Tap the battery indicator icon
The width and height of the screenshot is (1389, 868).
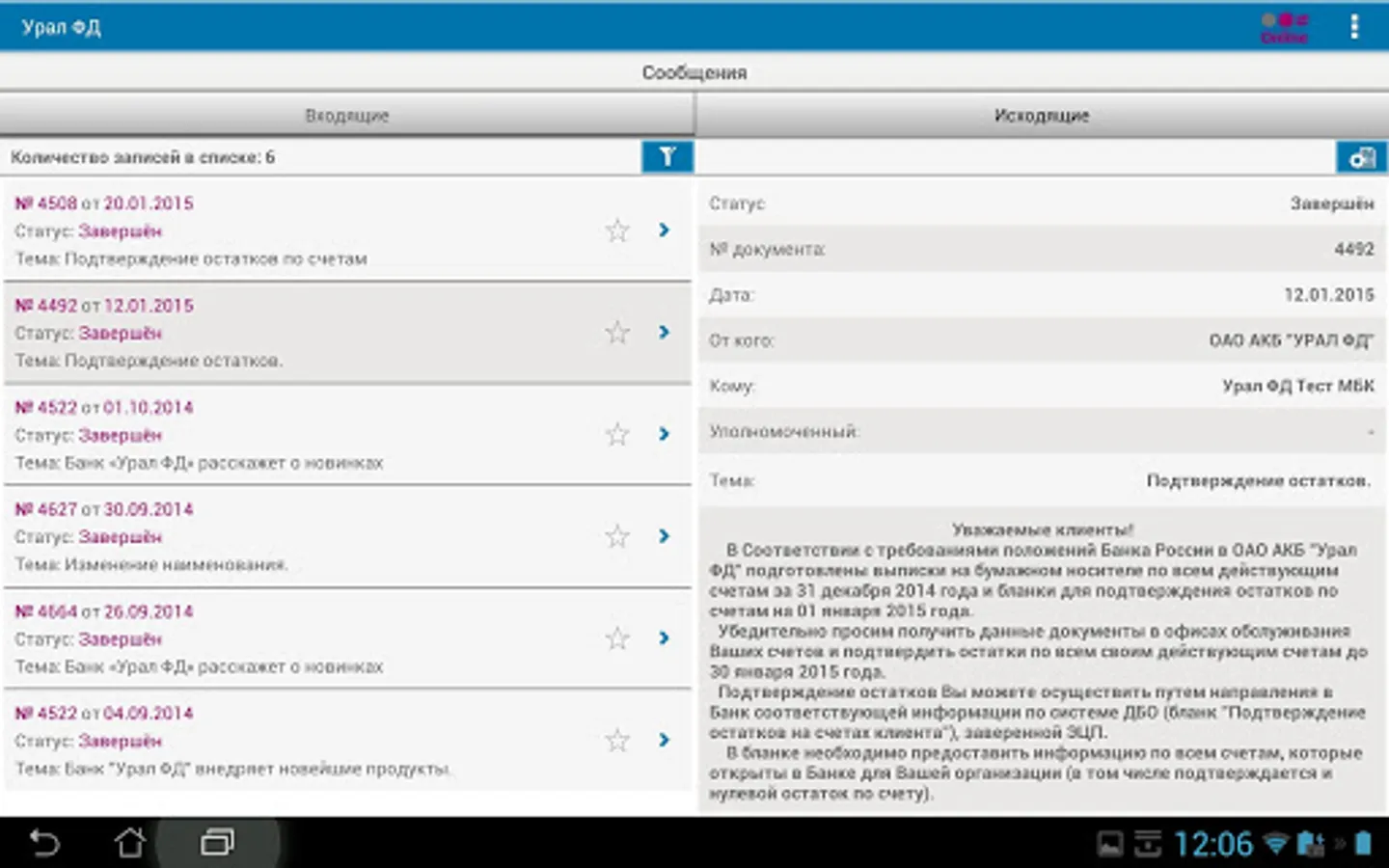point(1363,844)
